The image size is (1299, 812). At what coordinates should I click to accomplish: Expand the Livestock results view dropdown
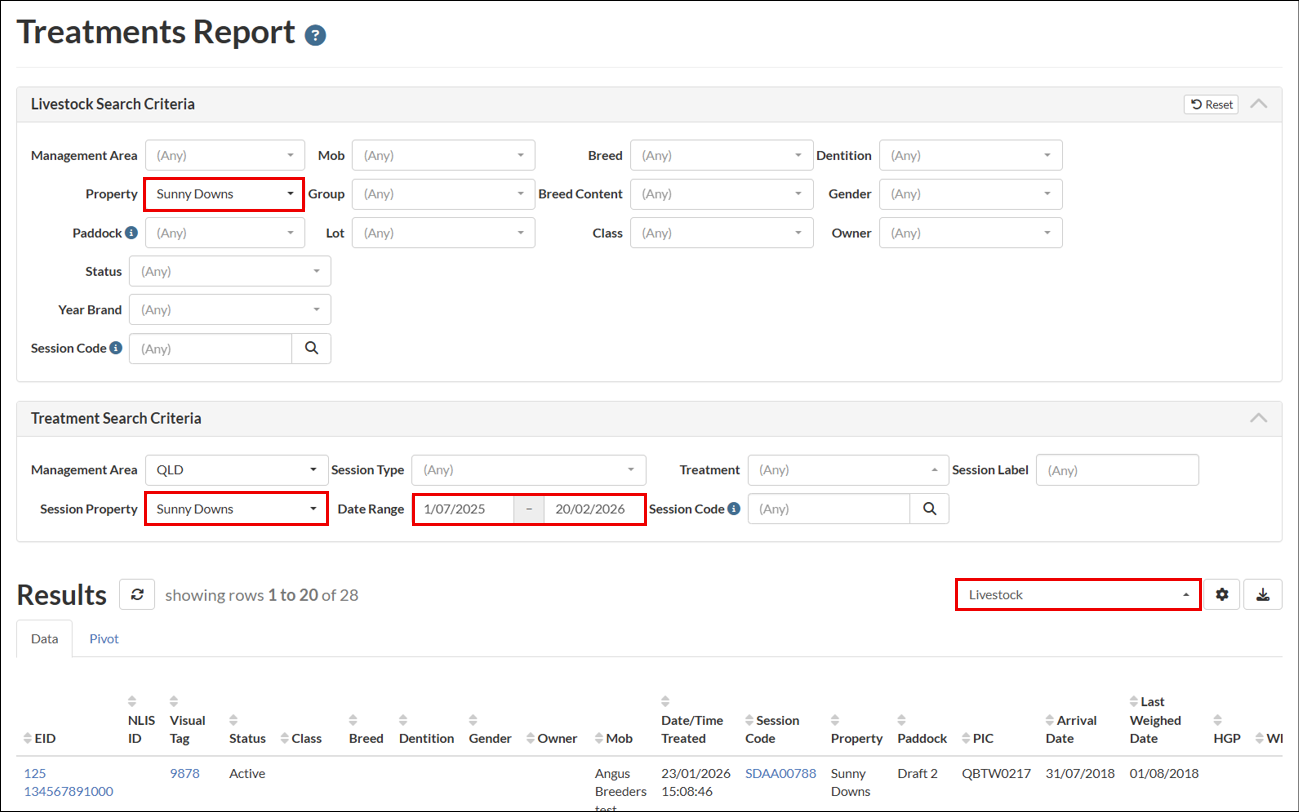(1077, 595)
